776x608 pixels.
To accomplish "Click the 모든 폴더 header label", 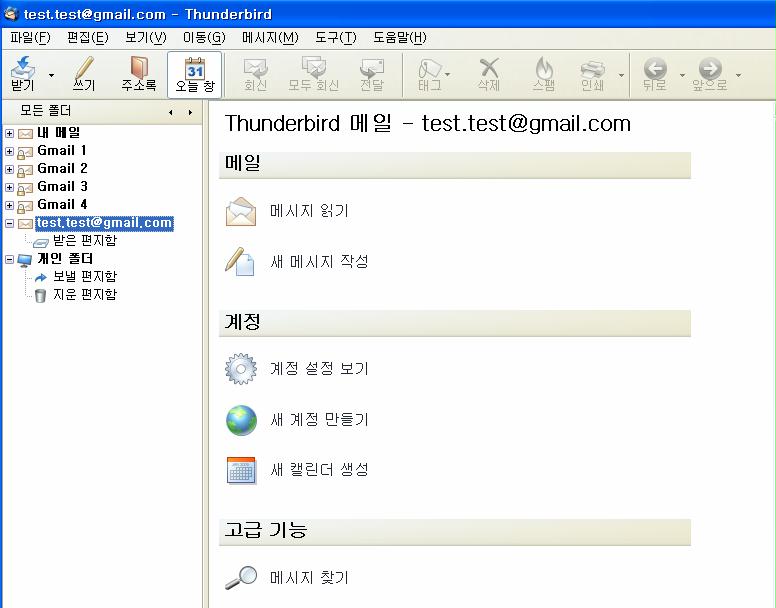I will (x=46, y=111).
